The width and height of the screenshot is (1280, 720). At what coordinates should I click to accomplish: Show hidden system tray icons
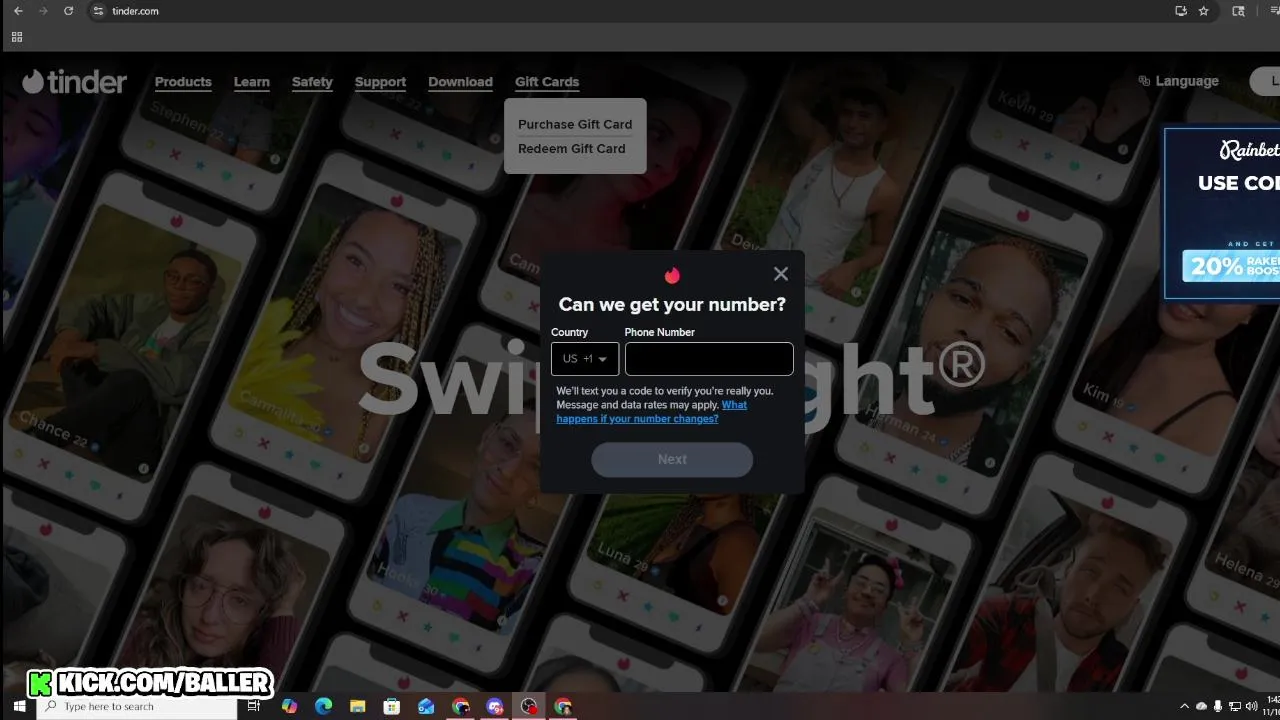pyautogui.click(x=1185, y=706)
